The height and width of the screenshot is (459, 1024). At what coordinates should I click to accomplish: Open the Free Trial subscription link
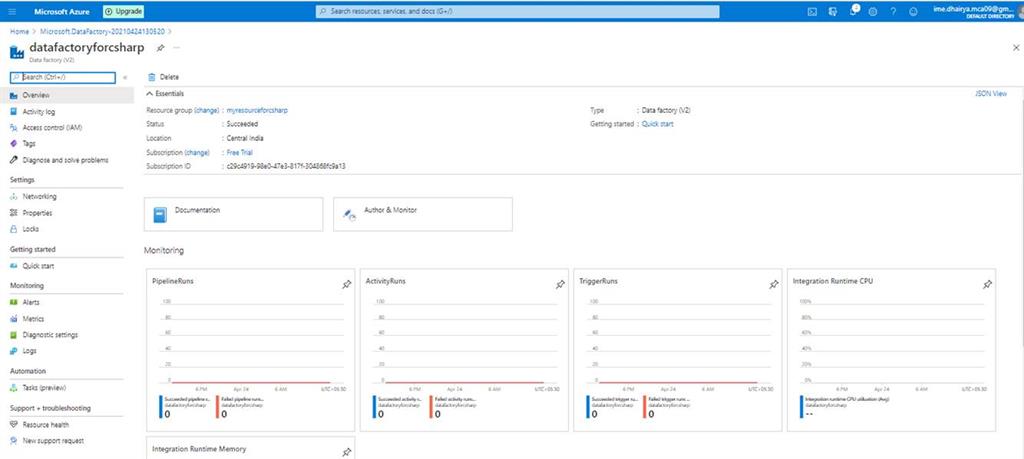click(x=239, y=152)
